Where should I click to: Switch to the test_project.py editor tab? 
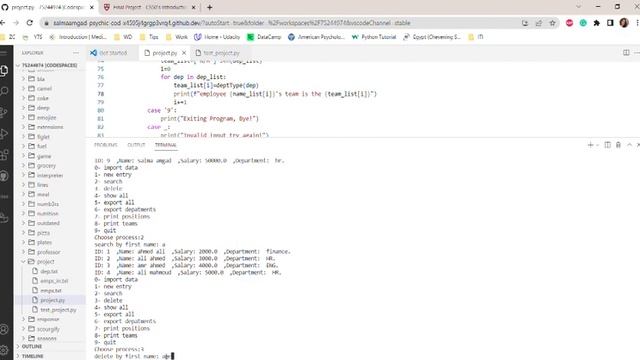pos(221,53)
